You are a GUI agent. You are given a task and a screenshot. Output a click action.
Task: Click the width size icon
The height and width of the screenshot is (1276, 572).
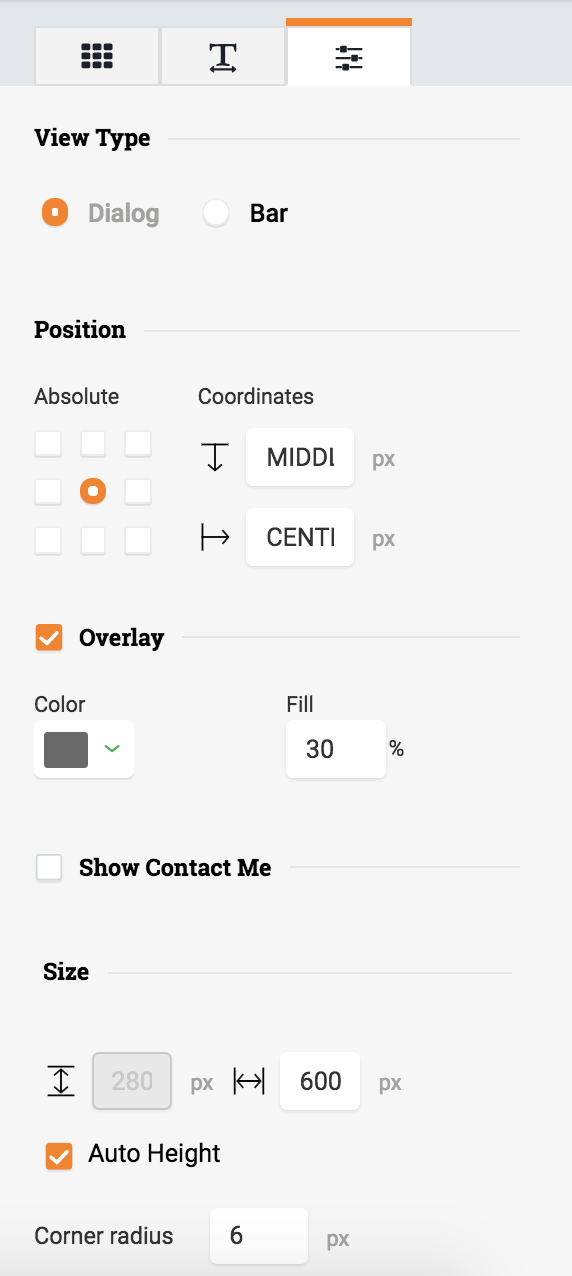pos(249,1081)
